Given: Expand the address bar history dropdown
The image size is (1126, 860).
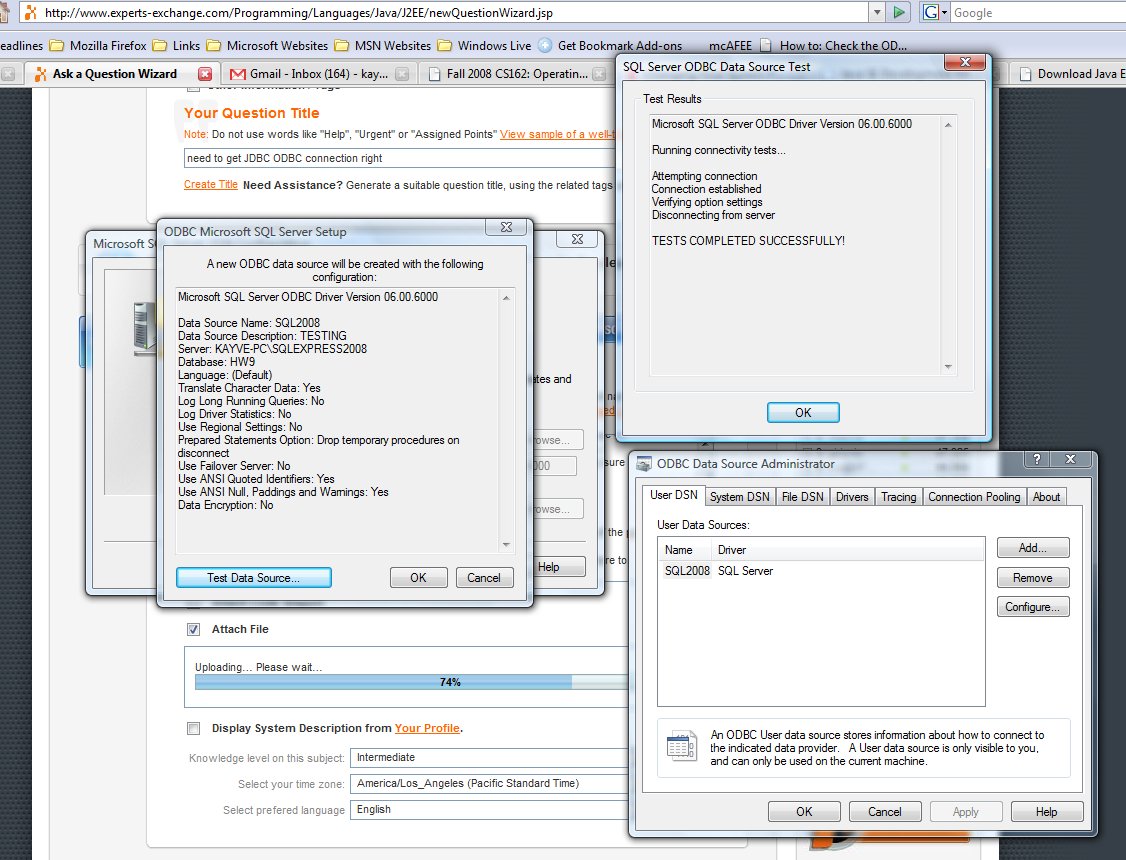Looking at the screenshot, I should tap(877, 12).
